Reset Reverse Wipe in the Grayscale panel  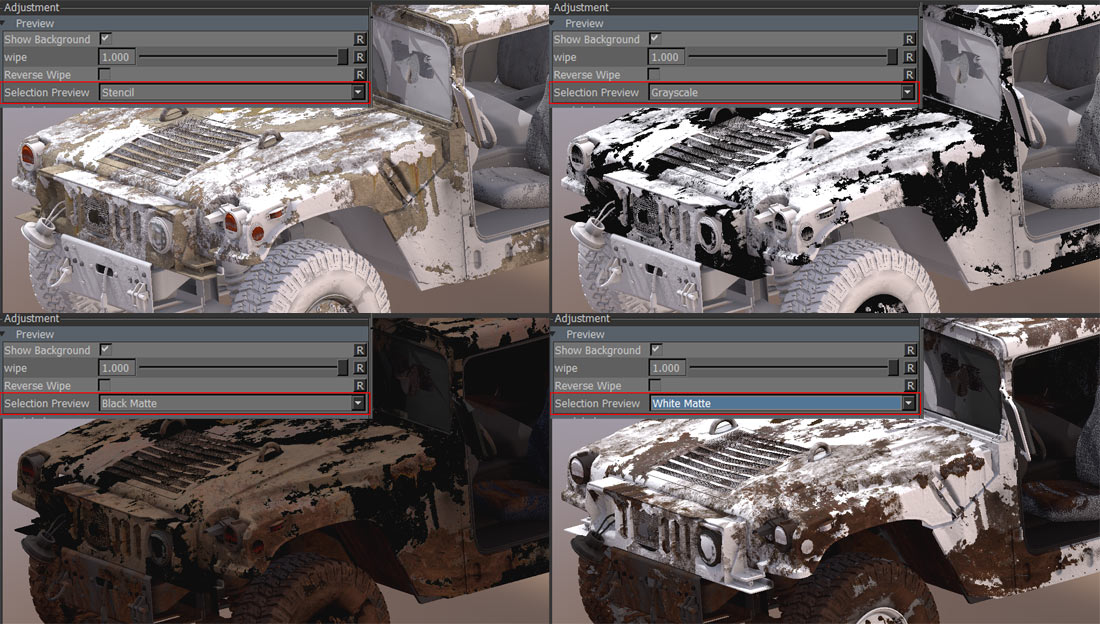click(x=910, y=75)
